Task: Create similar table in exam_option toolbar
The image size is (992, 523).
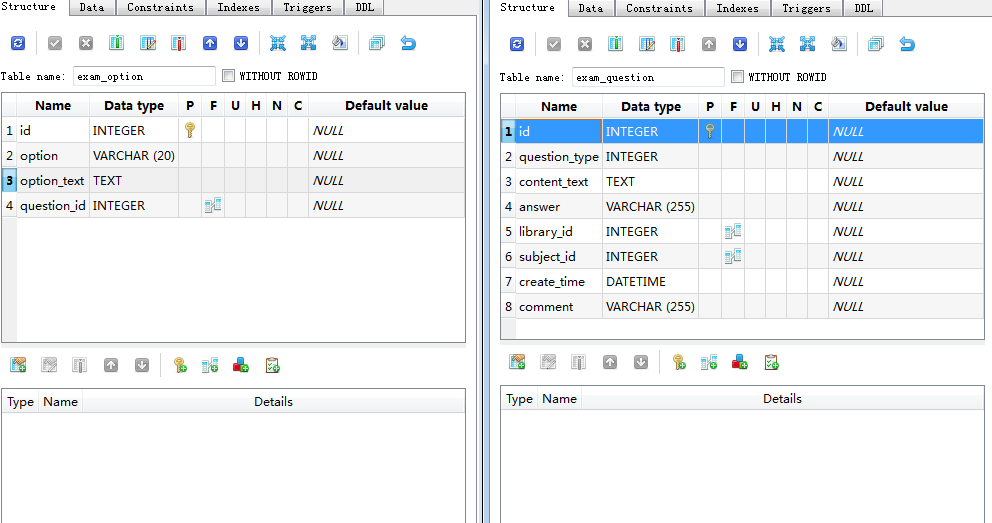Action: [x=377, y=43]
